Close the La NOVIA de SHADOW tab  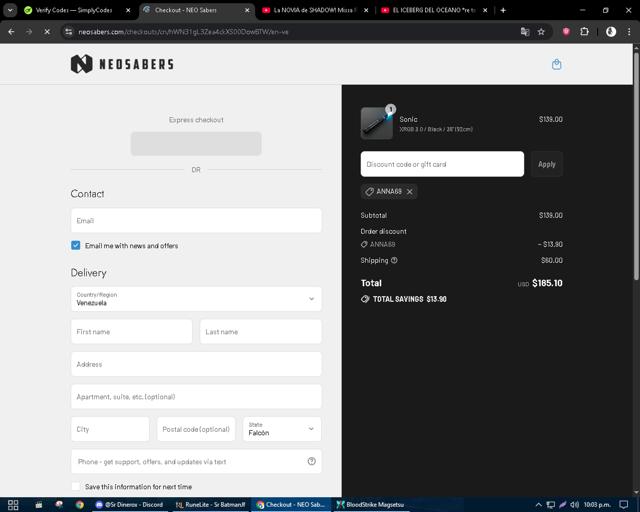pyautogui.click(x=366, y=10)
